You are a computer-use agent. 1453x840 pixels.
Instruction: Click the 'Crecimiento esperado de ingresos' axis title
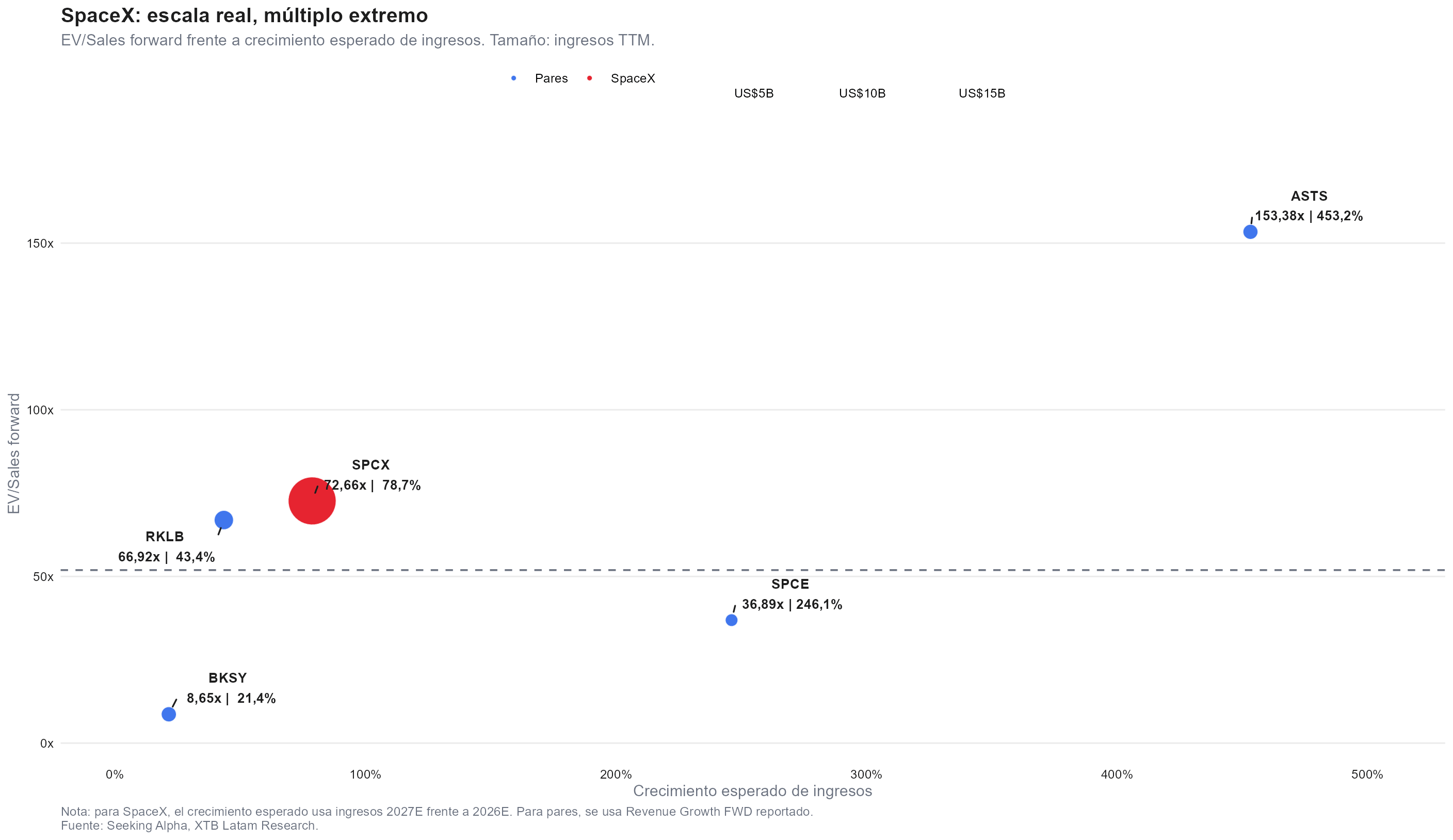click(x=752, y=791)
